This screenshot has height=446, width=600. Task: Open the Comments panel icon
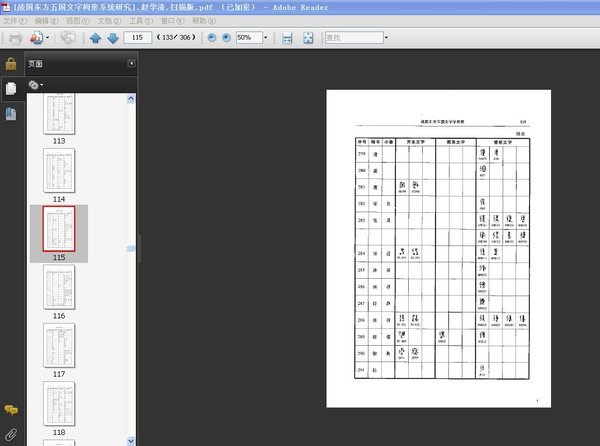pyautogui.click(x=11, y=410)
